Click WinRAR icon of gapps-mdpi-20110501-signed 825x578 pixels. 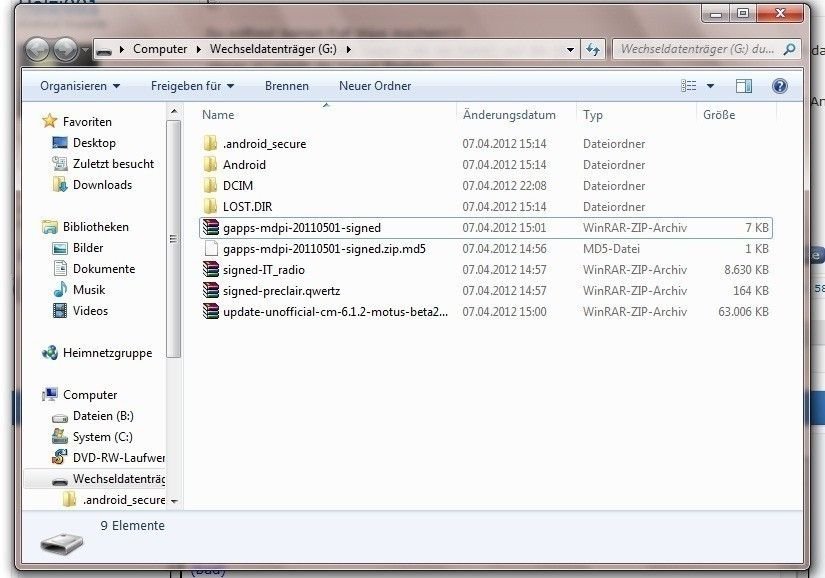point(211,227)
